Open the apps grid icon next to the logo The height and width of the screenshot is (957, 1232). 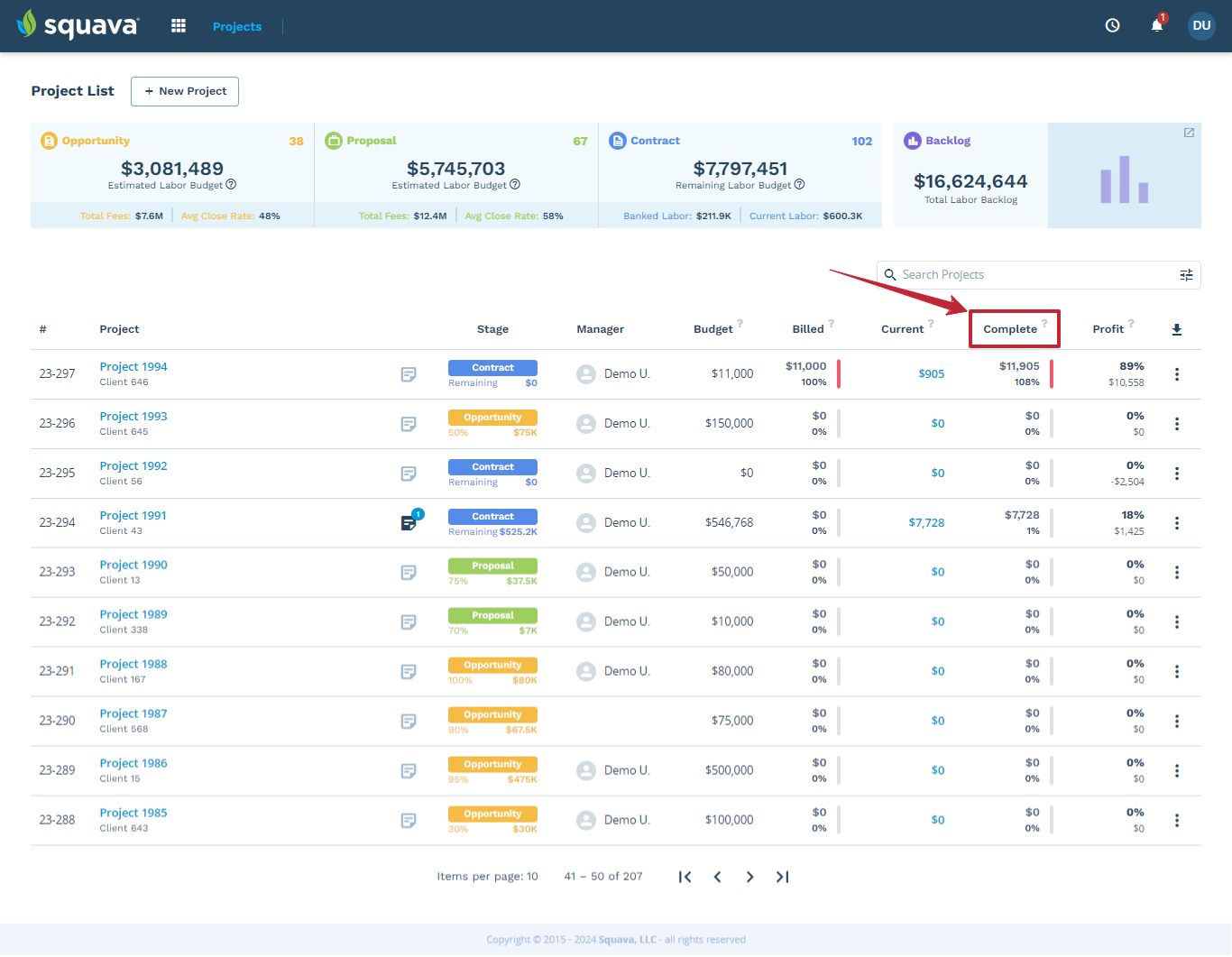178,25
